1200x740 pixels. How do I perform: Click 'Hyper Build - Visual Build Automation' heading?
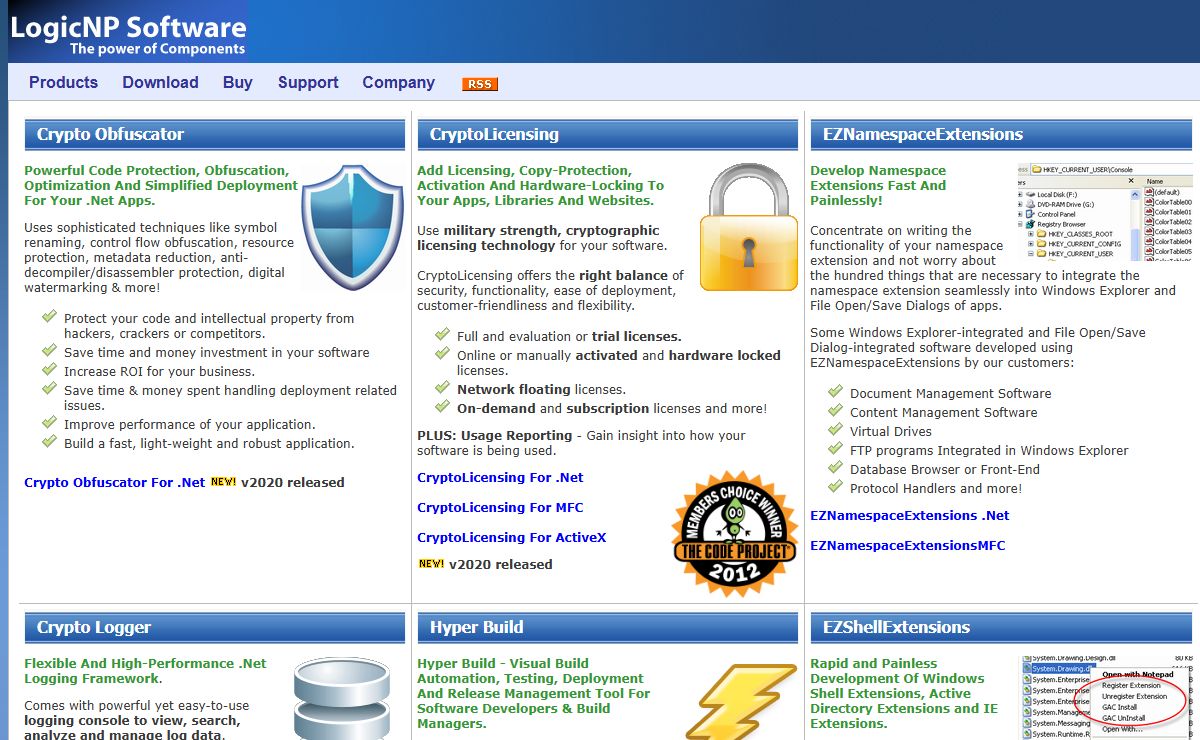[533, 693]
